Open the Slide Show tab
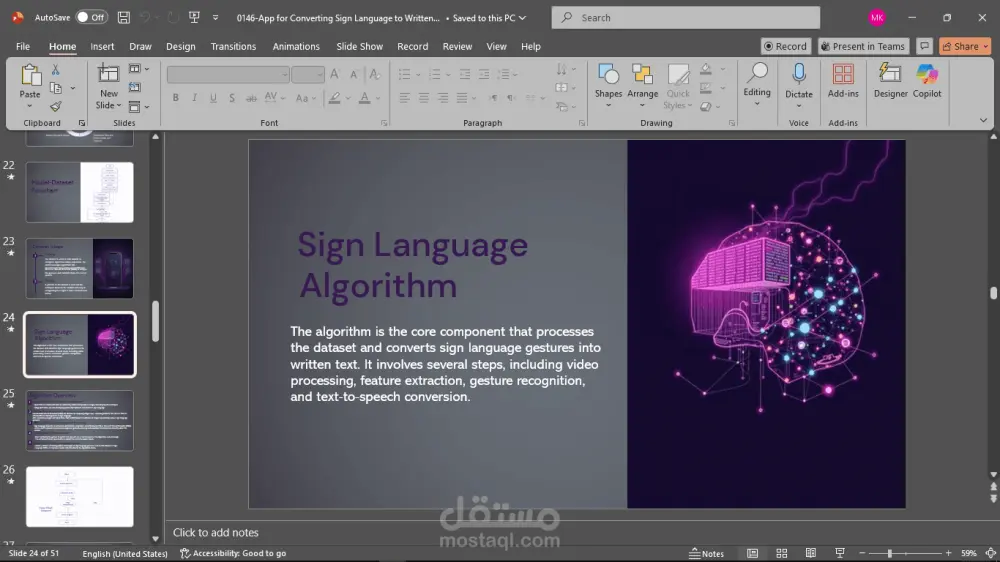This screenshot has height=562, width=1000. point(359,46)
